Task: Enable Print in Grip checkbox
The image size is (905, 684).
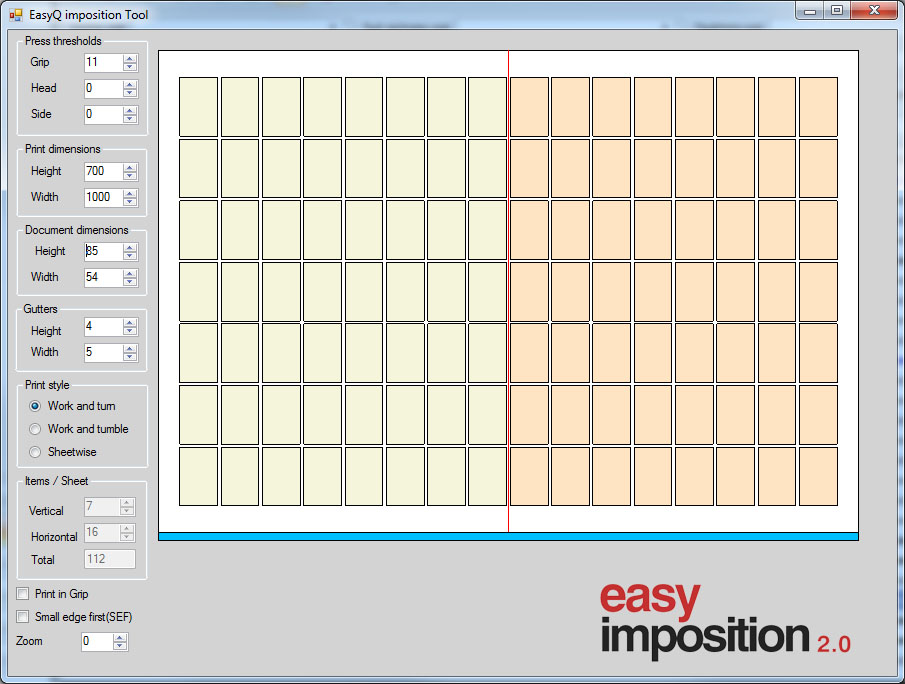Action: pos(23,594)
